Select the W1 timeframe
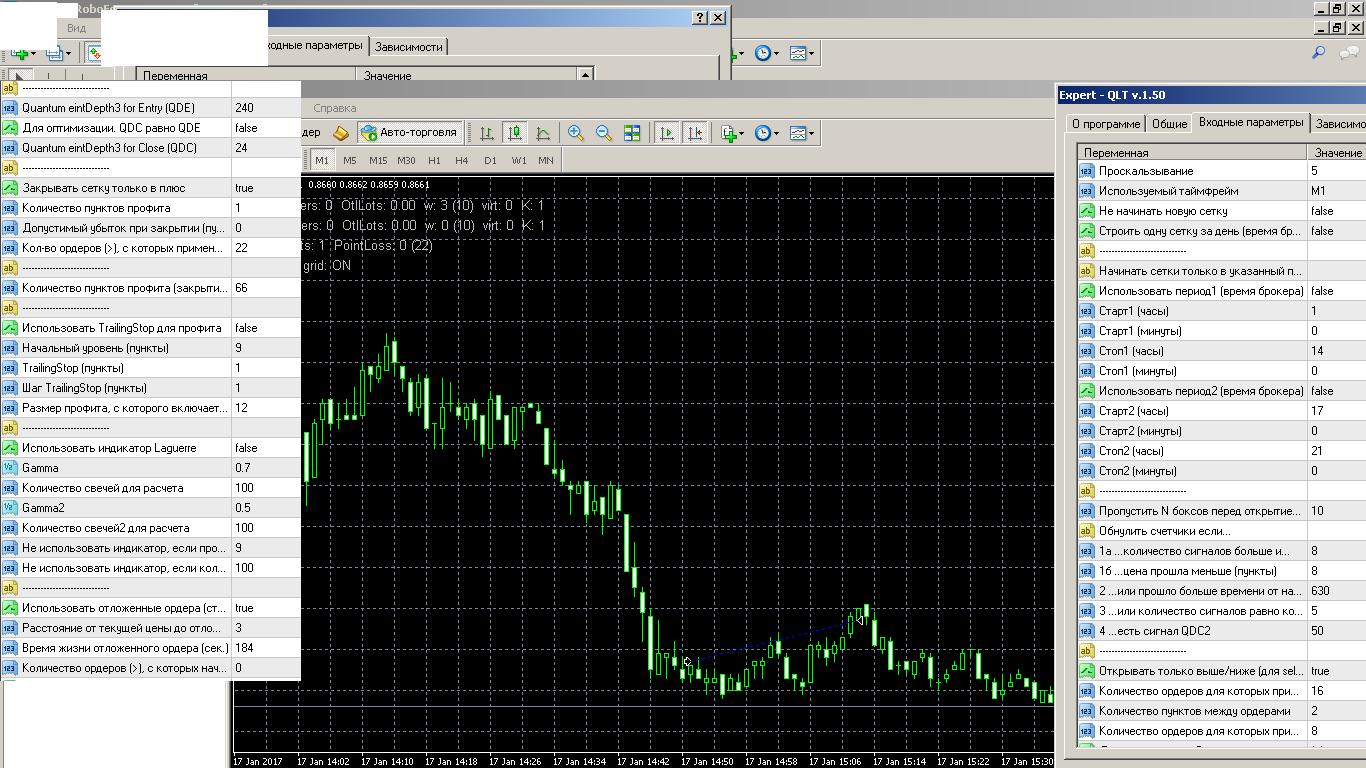The height and width of the screenshot is (768, 1366). pos(518,160)
